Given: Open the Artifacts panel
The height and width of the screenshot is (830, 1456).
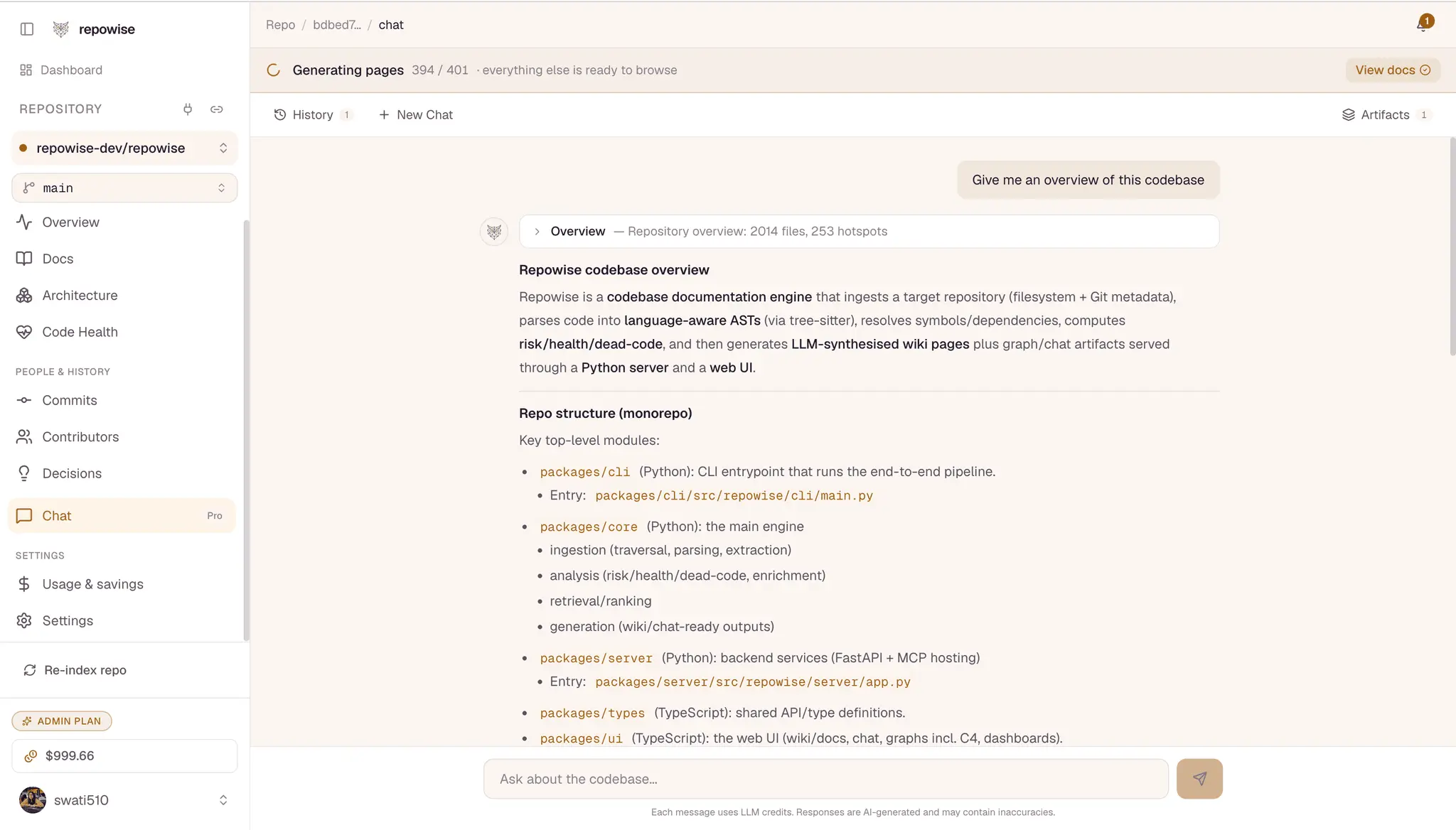Looking at the screenshot, I should [x=1386, y=115].
